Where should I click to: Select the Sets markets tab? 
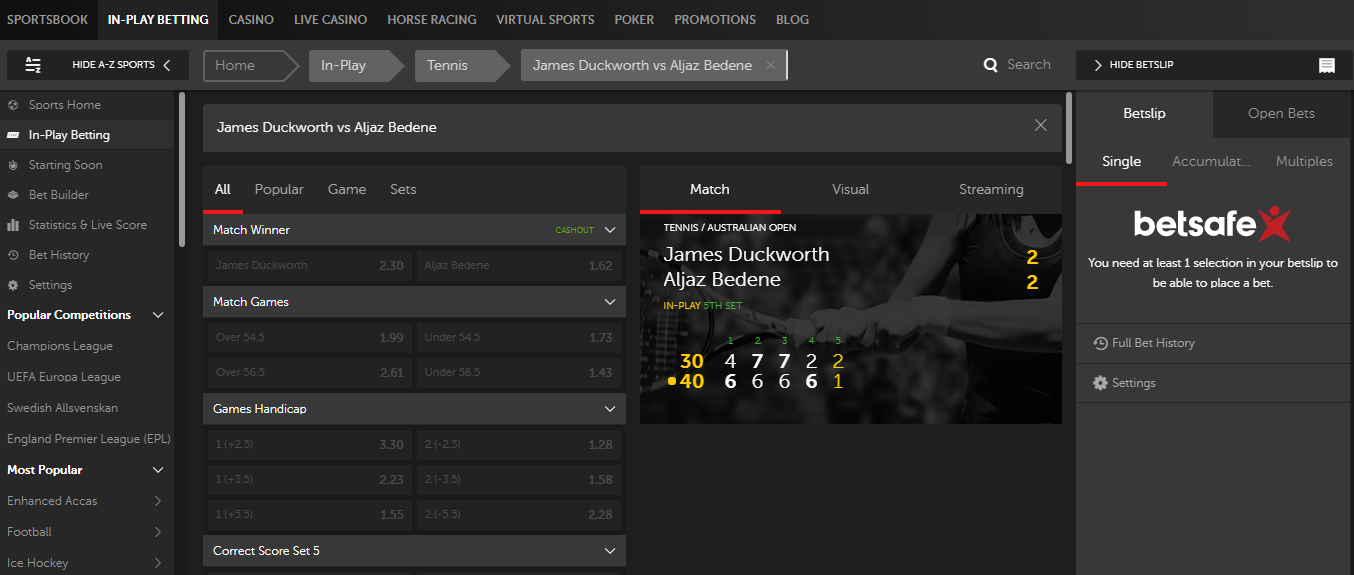403,189
